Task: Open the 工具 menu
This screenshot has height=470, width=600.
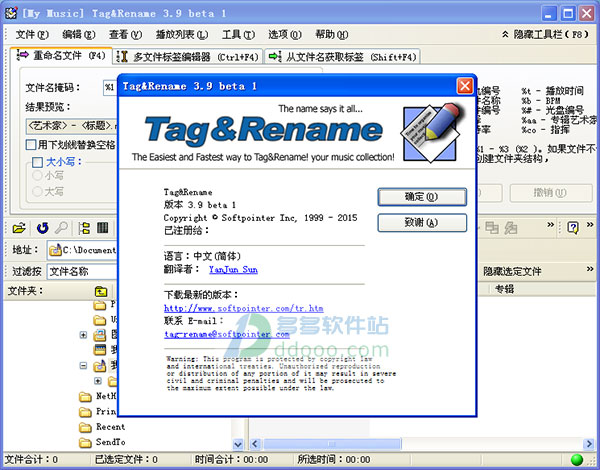Action: [238, 34]
